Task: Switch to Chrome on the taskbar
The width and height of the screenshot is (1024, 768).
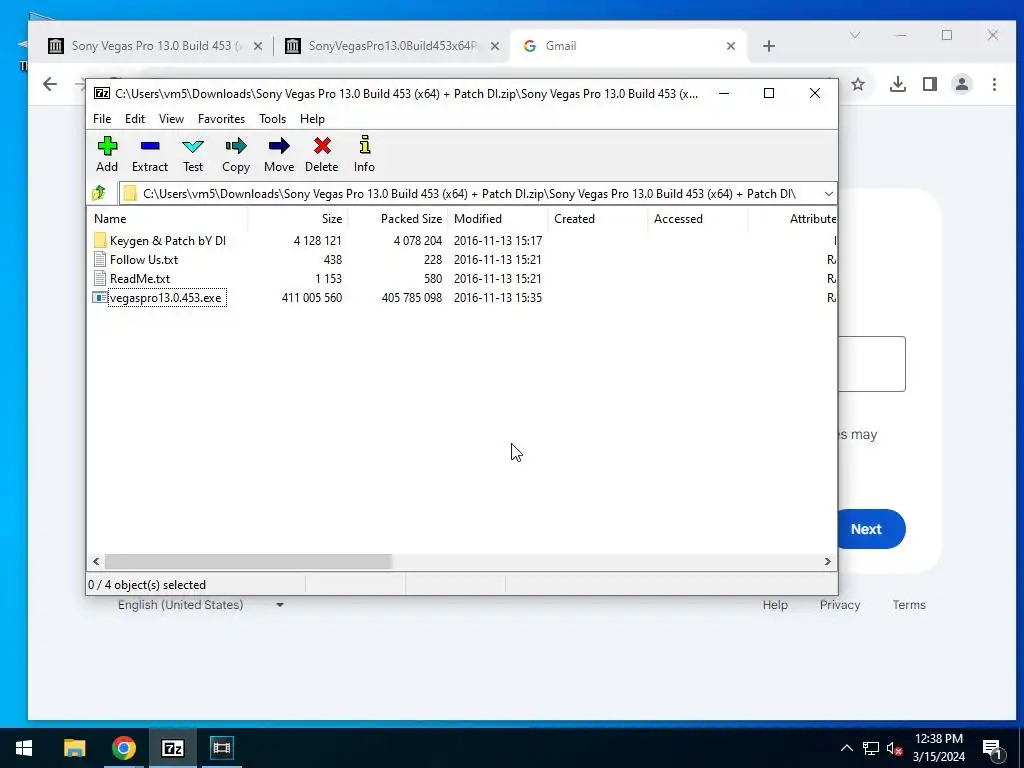Action: 123,748
